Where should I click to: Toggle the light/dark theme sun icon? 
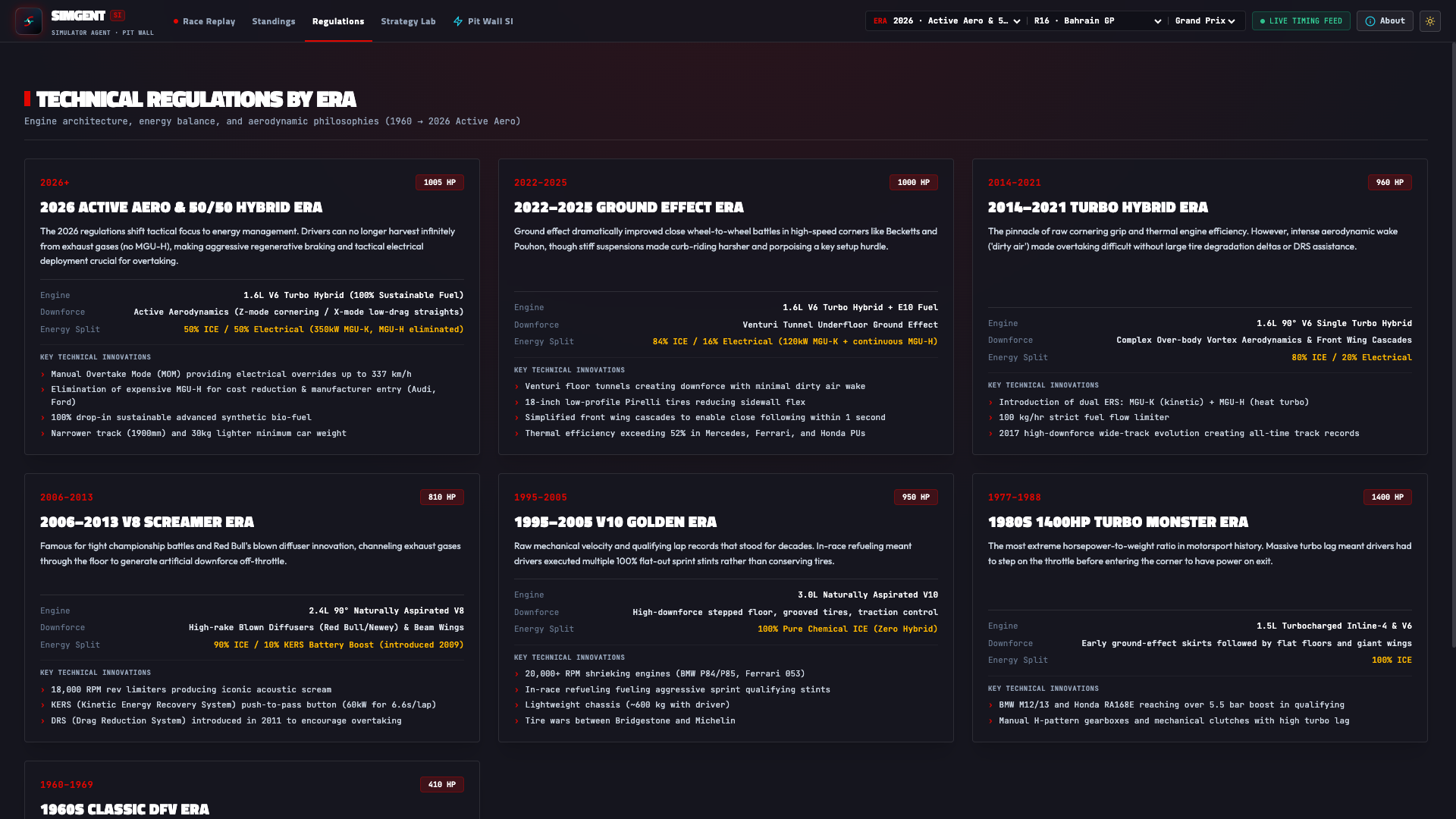click(x=1430, y=21)
